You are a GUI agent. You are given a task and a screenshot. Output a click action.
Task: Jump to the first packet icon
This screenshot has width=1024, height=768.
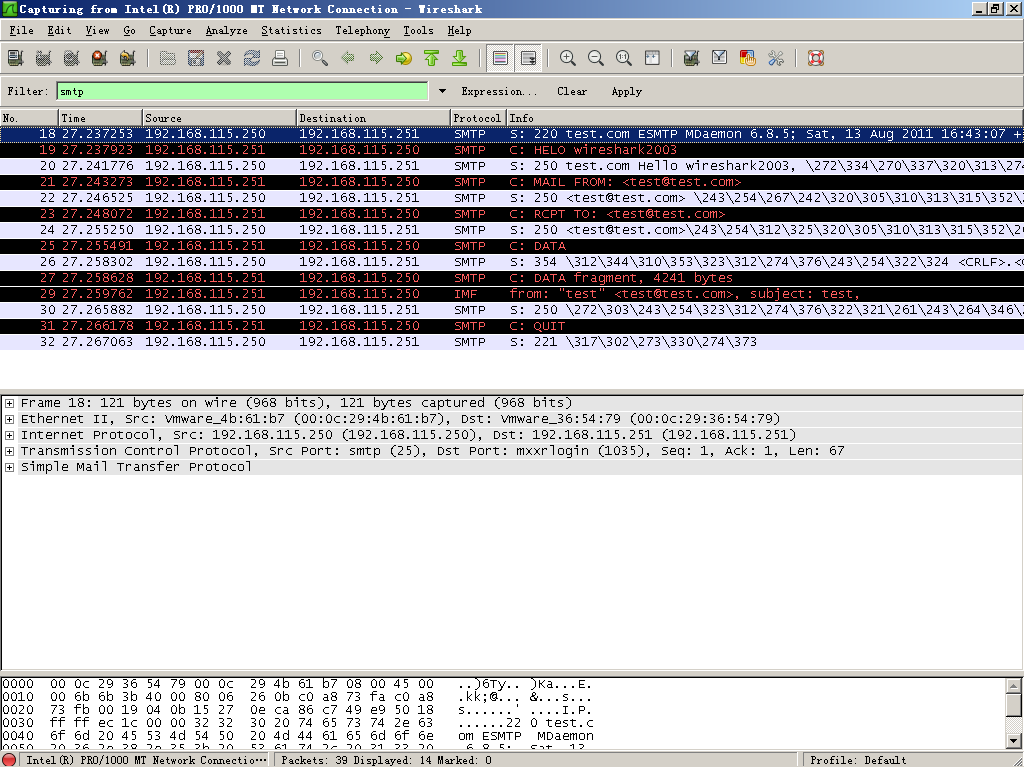(x=432, y=58)
